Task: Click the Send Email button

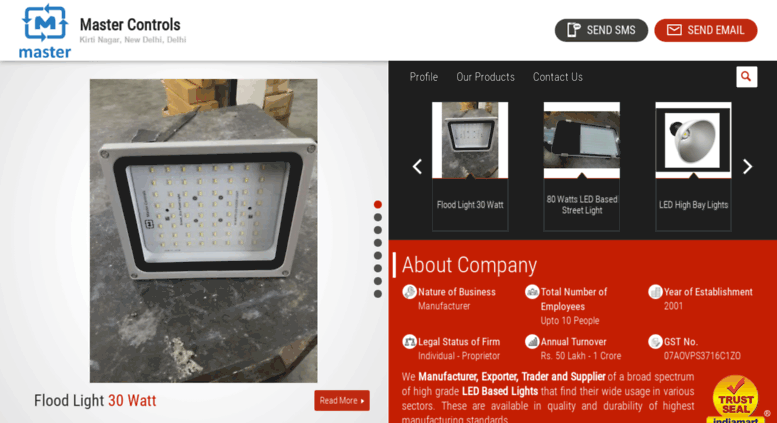Action: [706, 30]
